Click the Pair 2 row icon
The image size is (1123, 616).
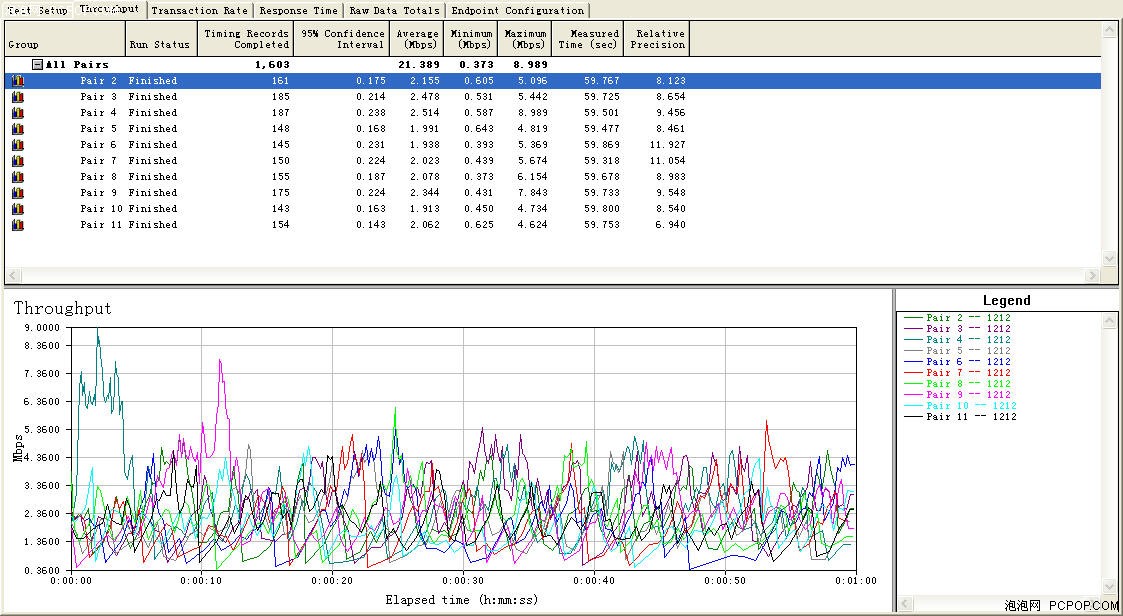18,81
